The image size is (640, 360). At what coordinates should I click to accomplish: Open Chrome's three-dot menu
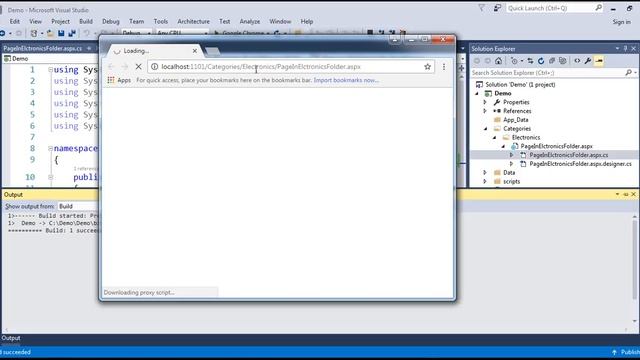pos(444,67)
